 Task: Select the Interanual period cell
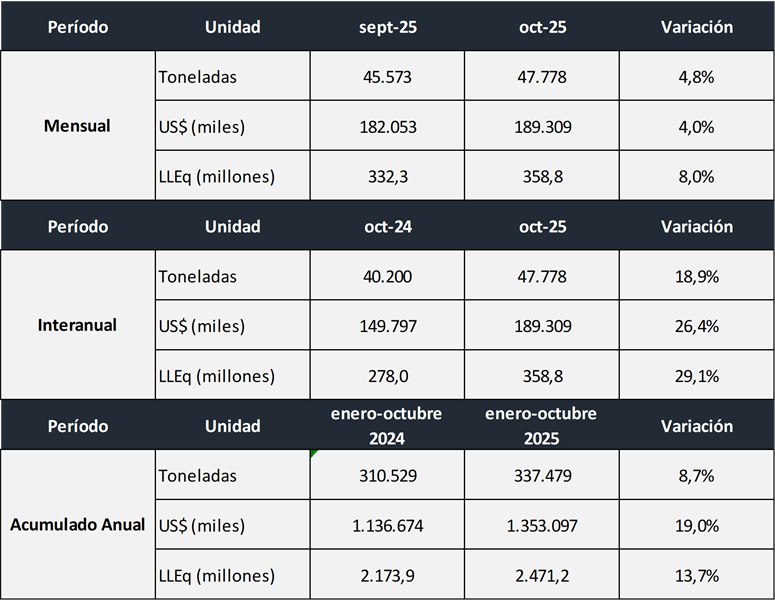click(x=77, y=325)
